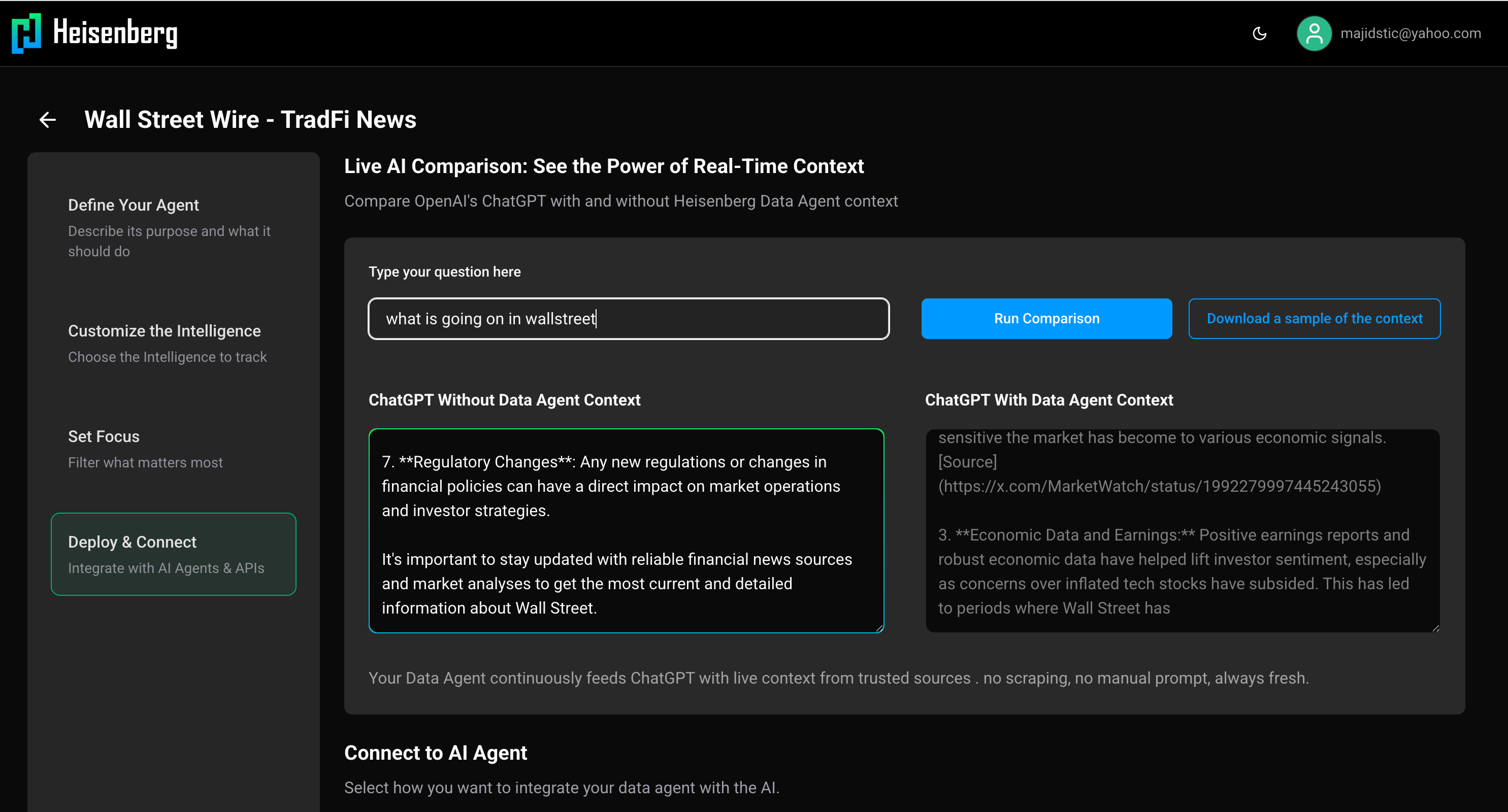Click Download a sample of the context

click(x=1314, y=319)
